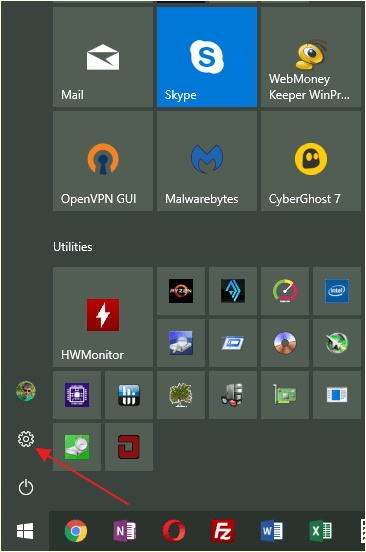
Task: Launch the AMD Ryzen Master tile
Action: pyautogui.click(x=181, y=291)
